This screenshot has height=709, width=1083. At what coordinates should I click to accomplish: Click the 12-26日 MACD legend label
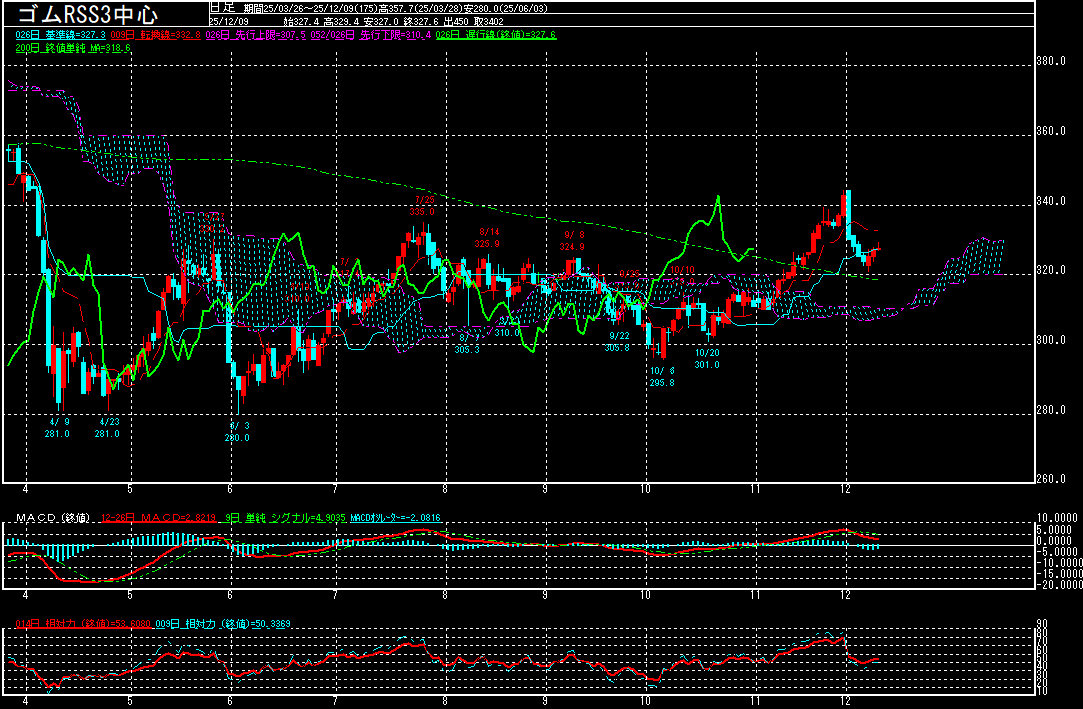click(x=159, y=518)
